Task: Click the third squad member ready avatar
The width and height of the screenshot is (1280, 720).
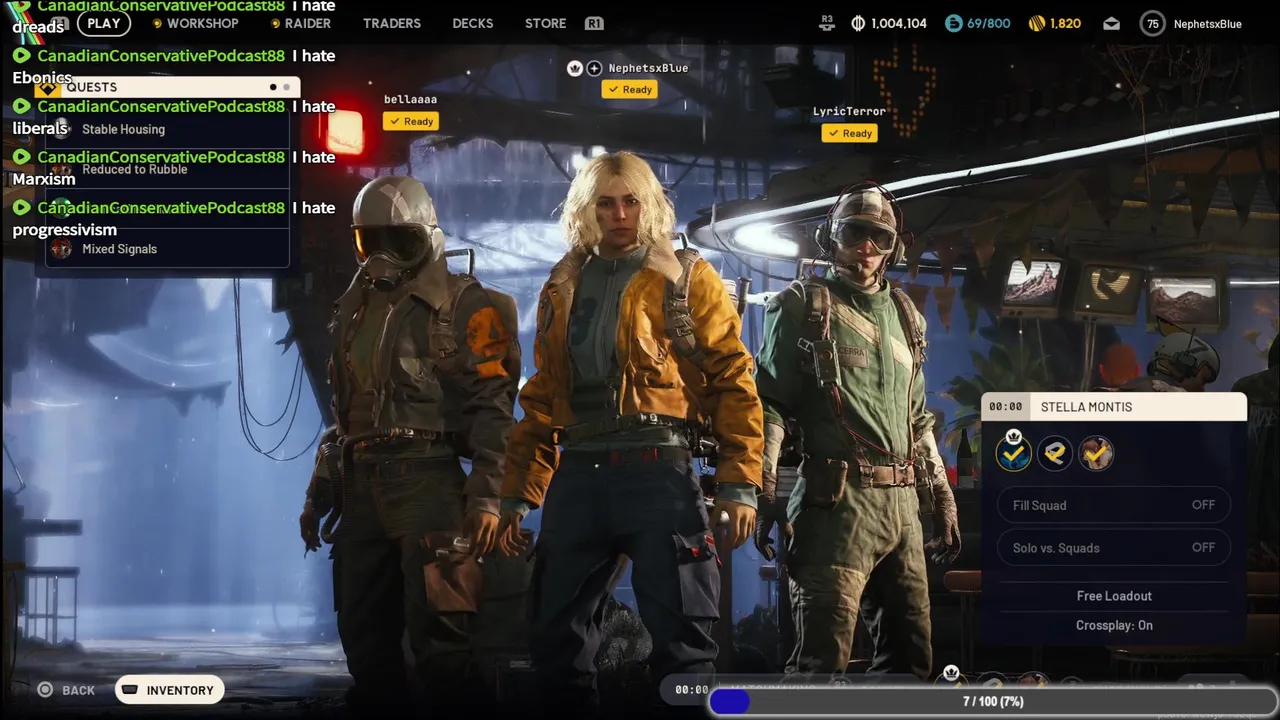Action: tap(1096, 454)
